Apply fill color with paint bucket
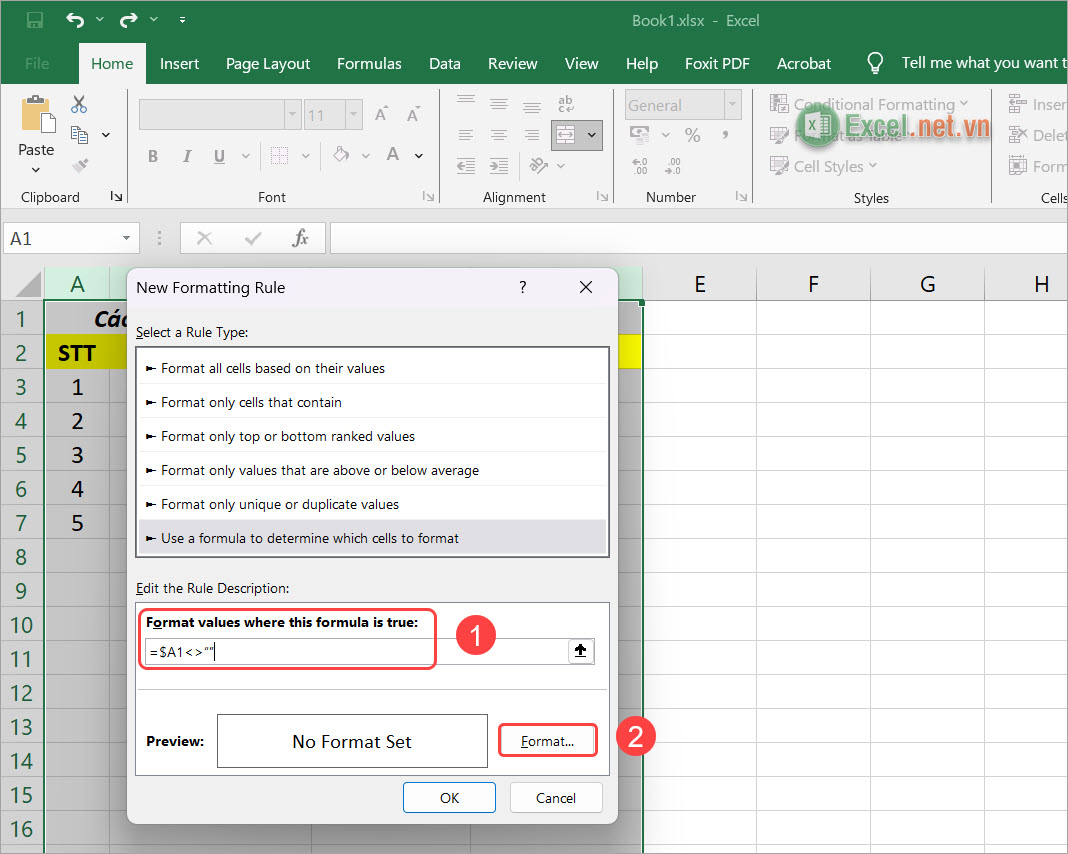Screen dimensions: 1068x854 coord(341,155)
